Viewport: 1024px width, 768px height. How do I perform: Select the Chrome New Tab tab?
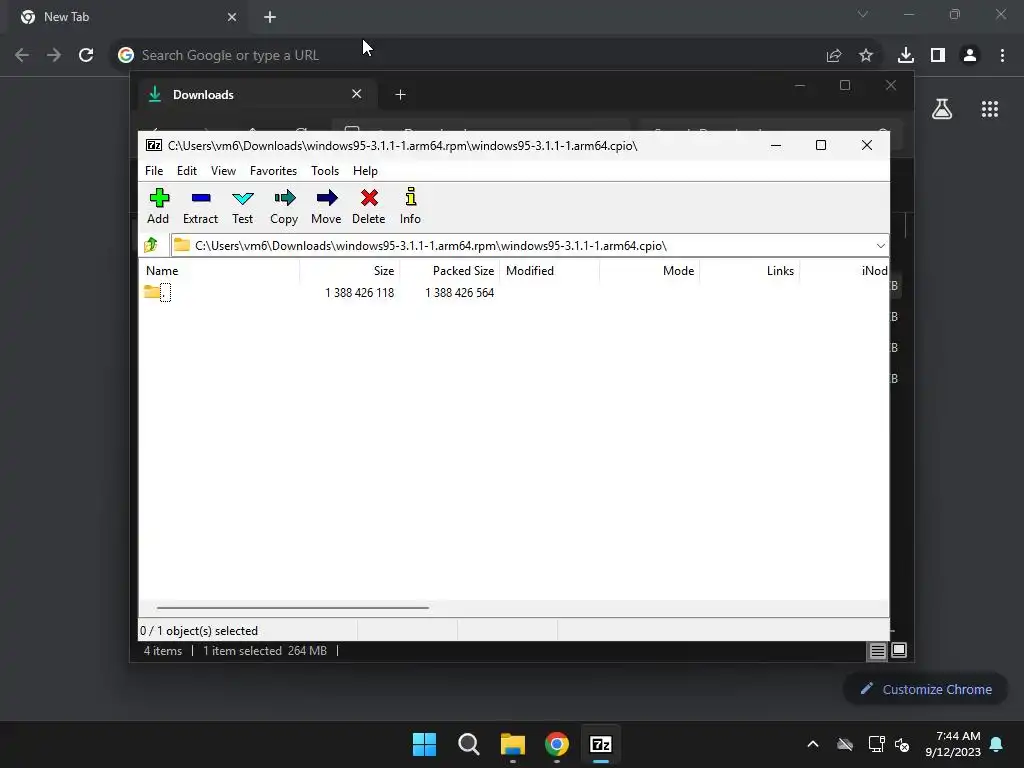127,17
